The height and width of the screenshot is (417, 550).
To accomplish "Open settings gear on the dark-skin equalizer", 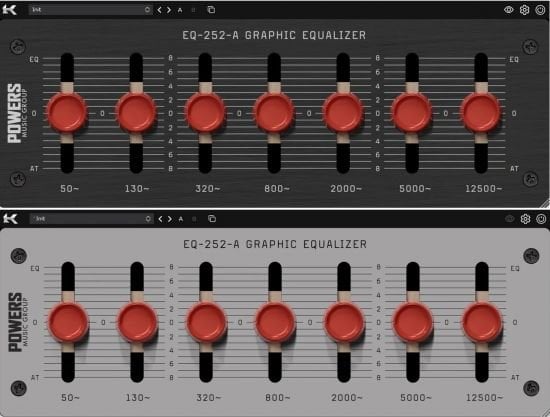I will point(524,10).
